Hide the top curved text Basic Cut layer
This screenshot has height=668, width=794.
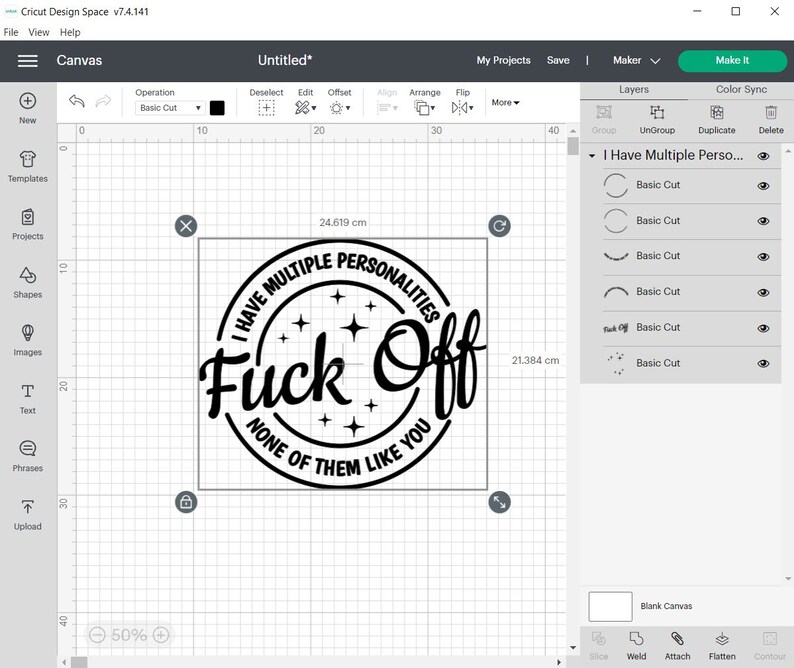coord(763,292)
